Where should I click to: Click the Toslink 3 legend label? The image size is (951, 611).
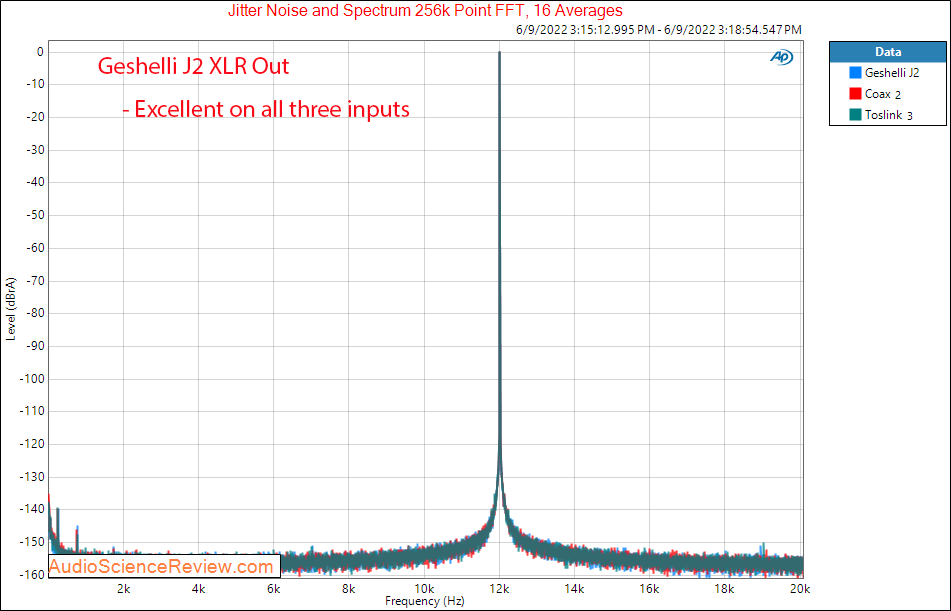pos(889,115)
